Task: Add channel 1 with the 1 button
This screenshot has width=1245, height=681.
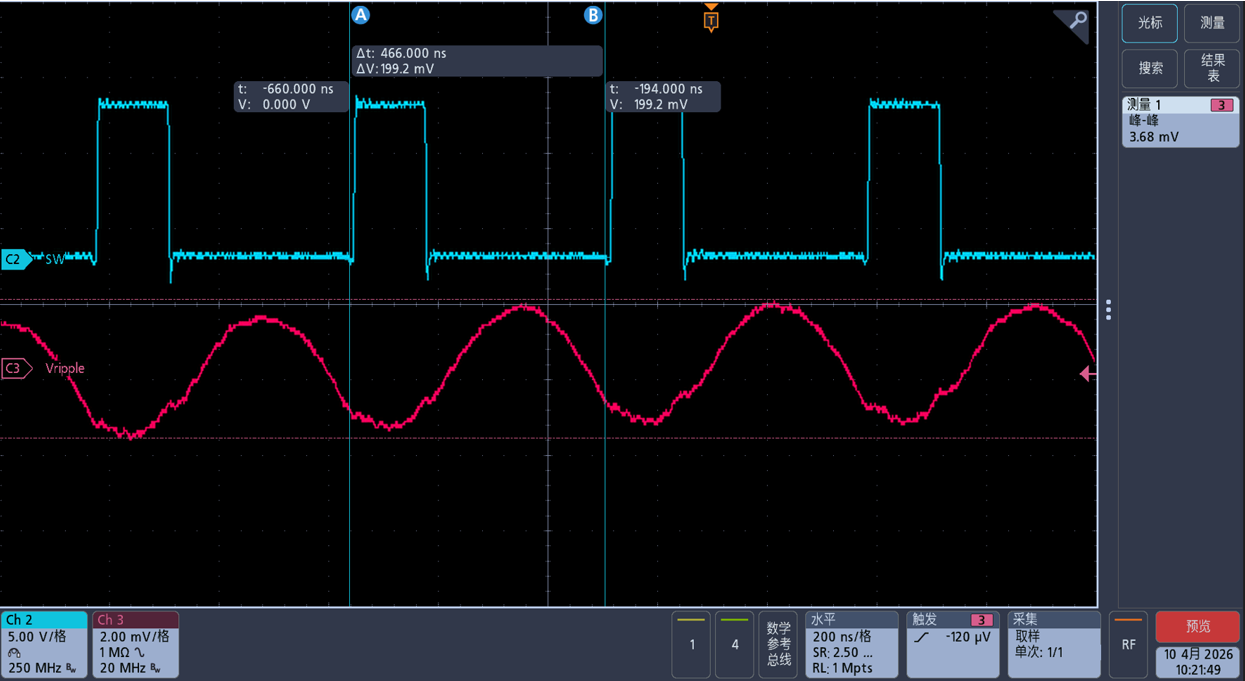Action: tap(691, 644)
